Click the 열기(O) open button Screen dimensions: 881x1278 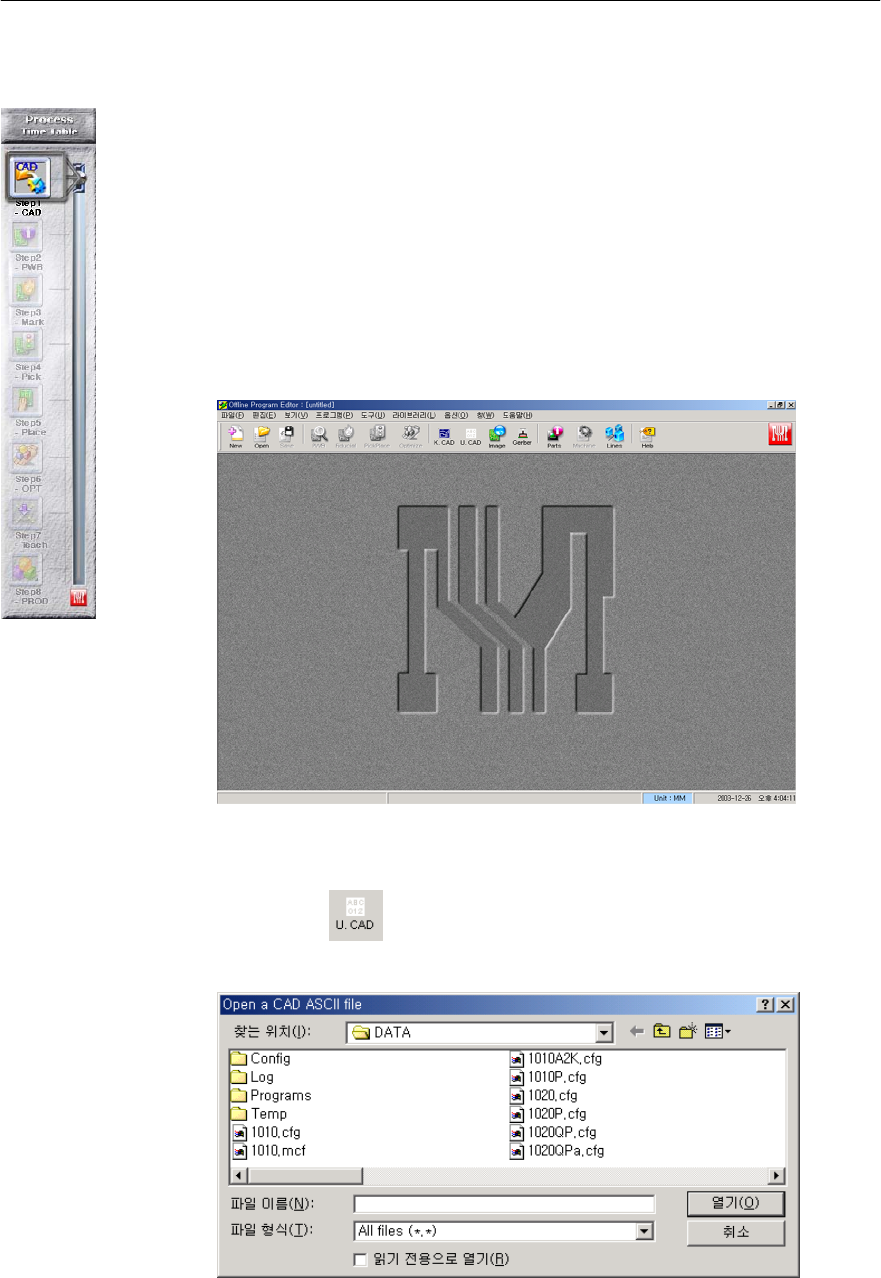point(736,1203)
